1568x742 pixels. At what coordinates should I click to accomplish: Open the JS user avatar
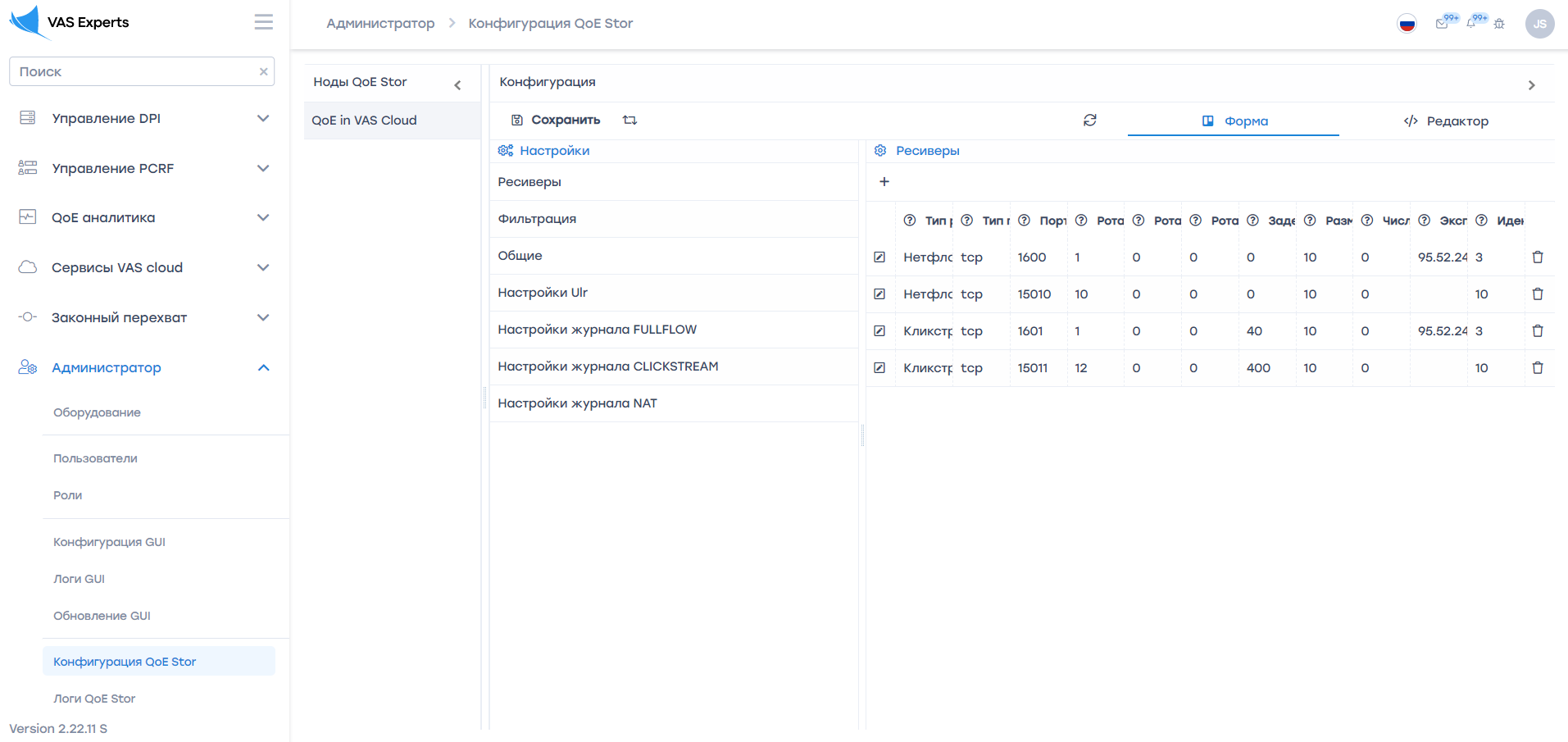point(1538,24)
